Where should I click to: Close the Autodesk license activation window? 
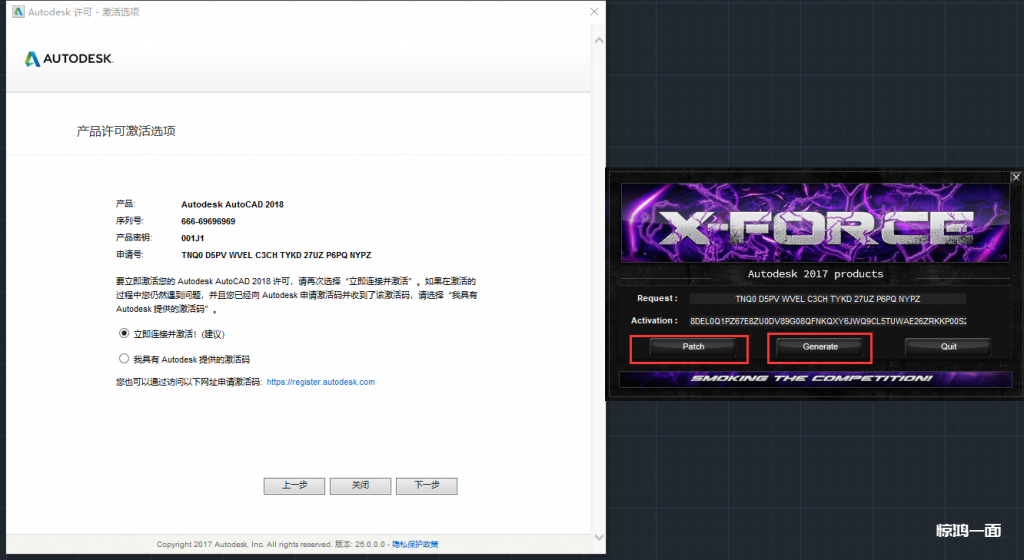click(594, 12)
